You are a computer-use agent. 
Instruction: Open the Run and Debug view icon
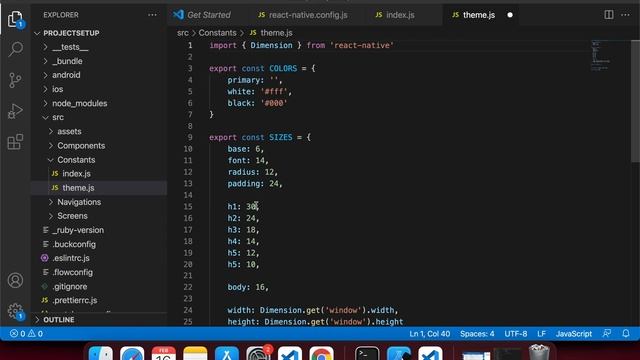coord(15,111)
